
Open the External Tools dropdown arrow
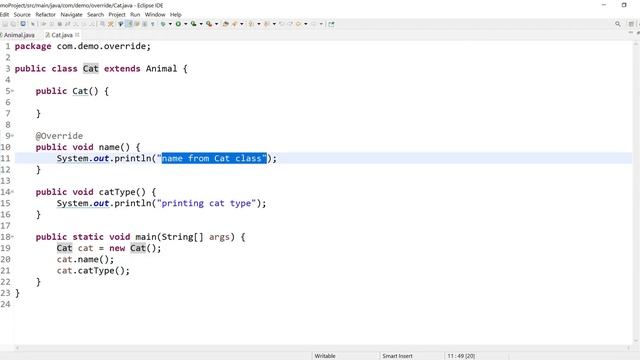(216, 24)
